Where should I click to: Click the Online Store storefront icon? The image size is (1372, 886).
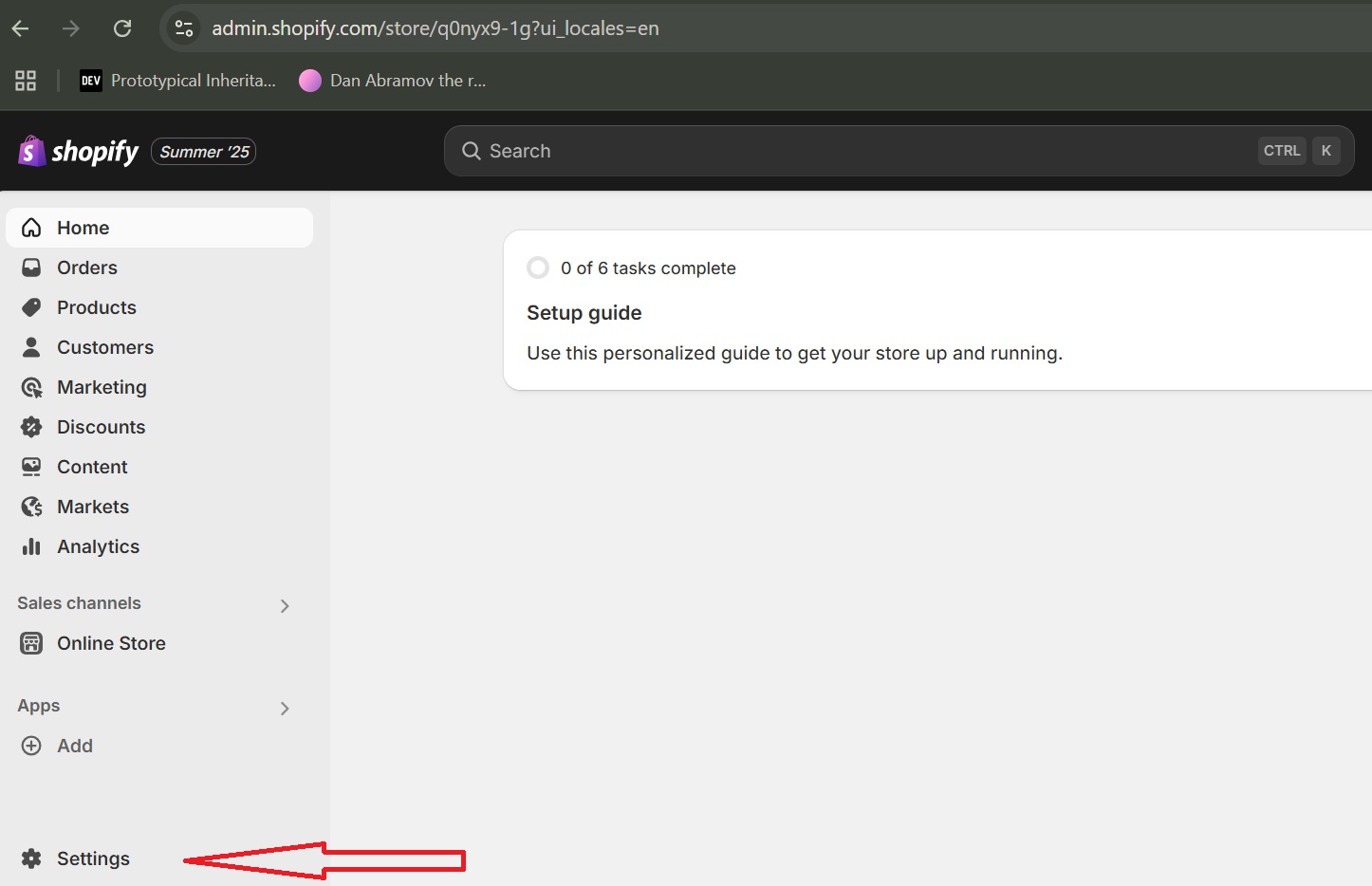coord(31,643)
